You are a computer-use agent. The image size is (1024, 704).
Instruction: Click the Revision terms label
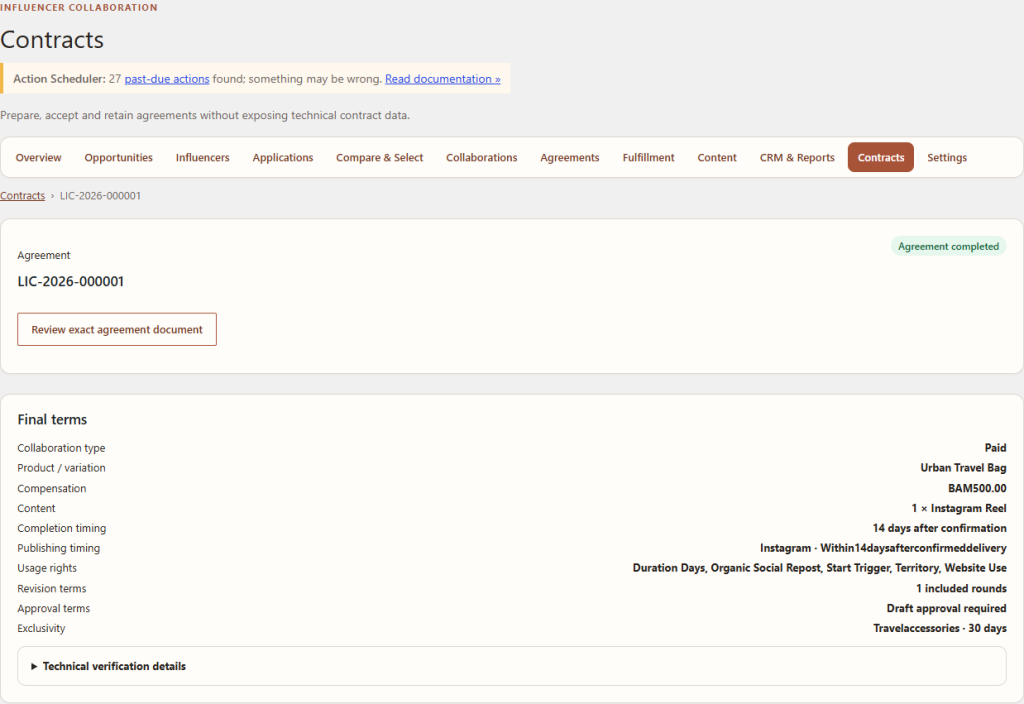click(x=52, y=588)
